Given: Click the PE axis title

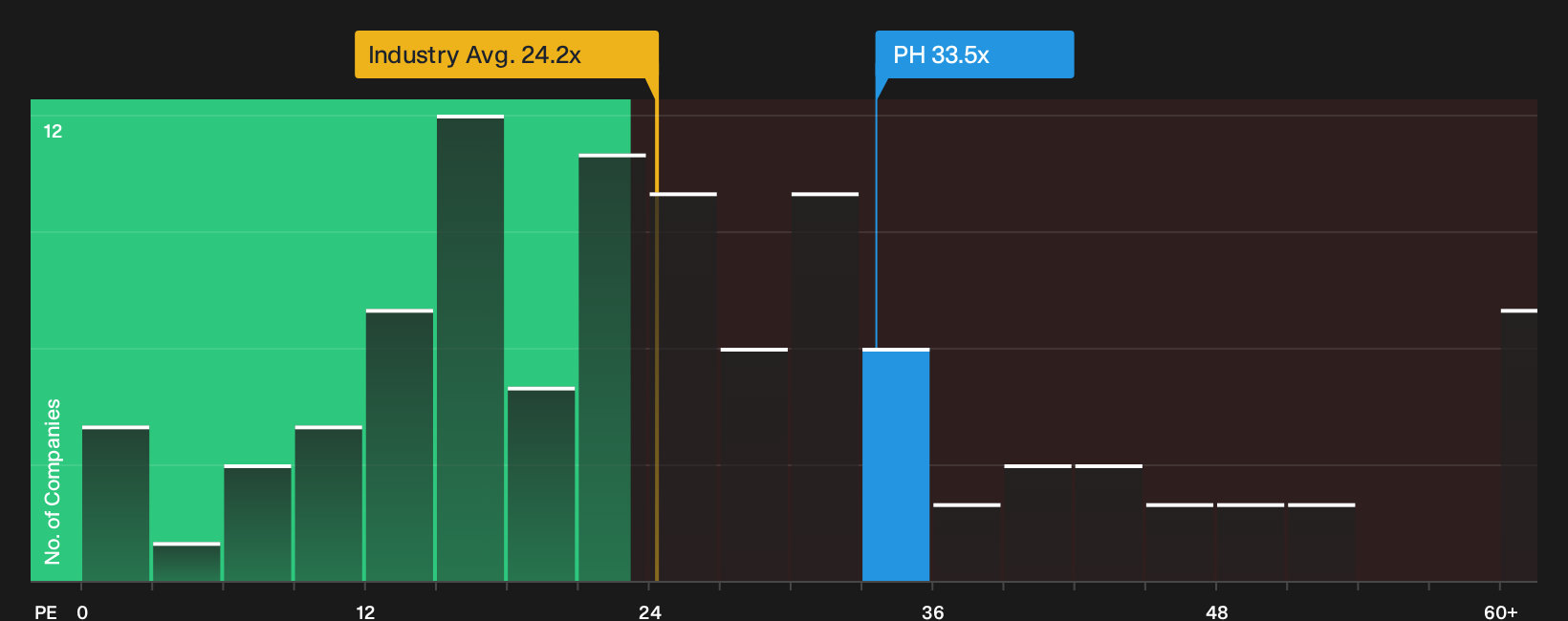Looking at the screenshot, I should (46, 611).
